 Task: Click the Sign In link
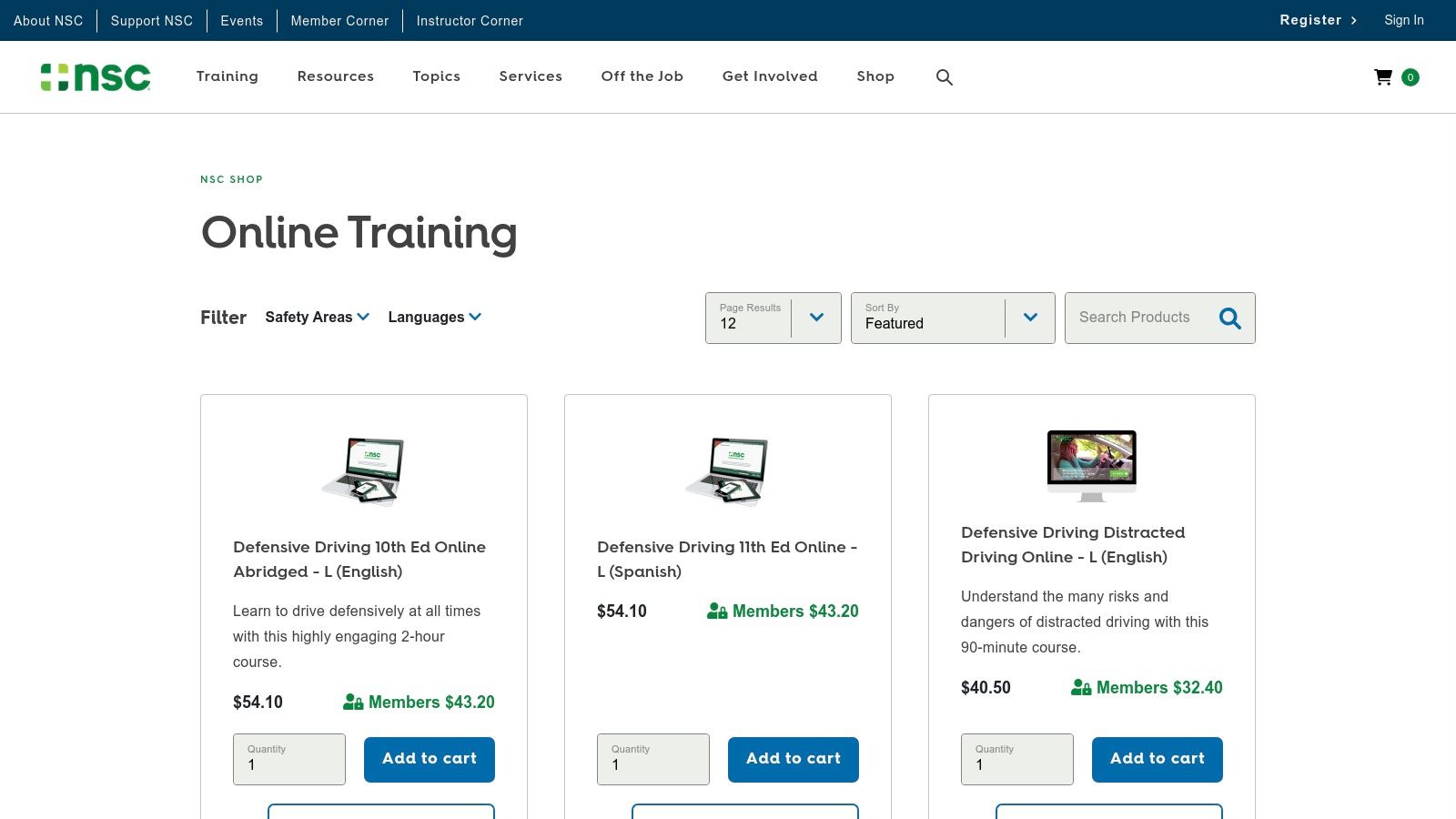(x=1404, y=20)
